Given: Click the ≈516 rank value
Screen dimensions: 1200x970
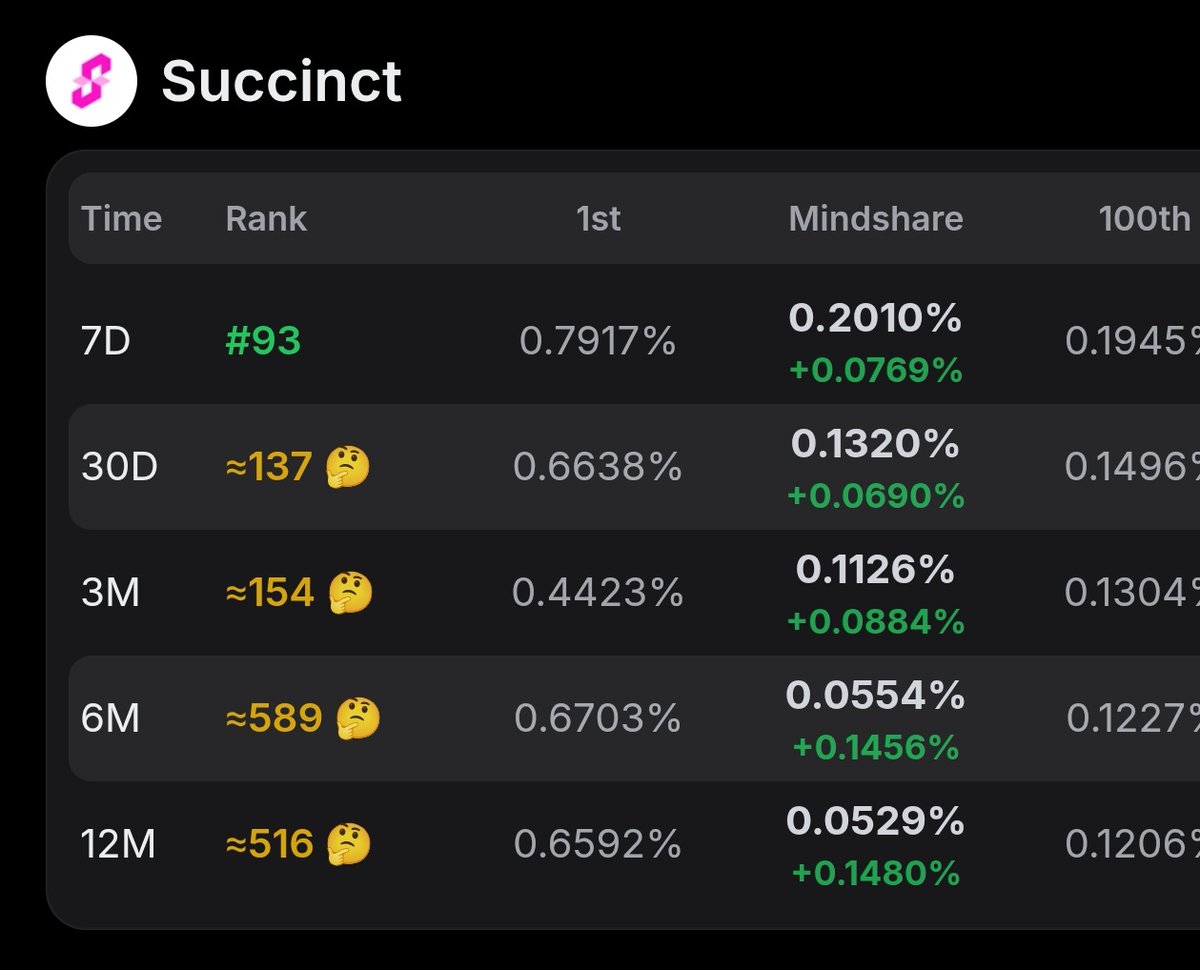Looking at the screenshot, I should tap(270, 845).
